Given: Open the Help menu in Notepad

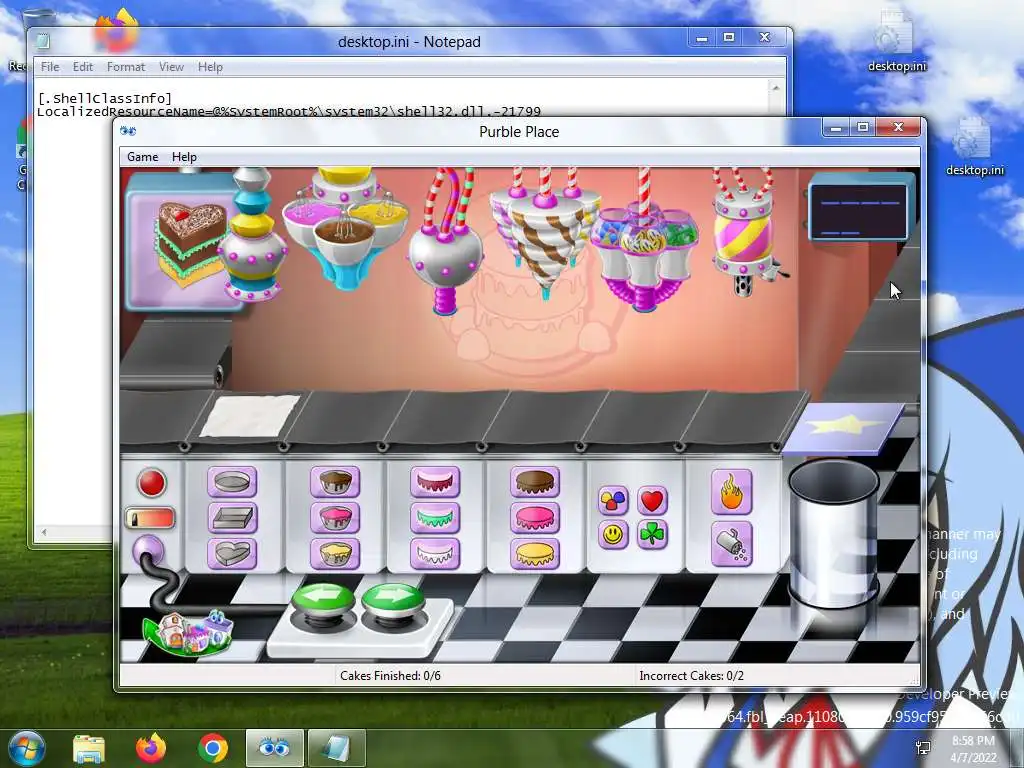Looking at the screenshot, I should pyautogui.click(x=210, y=67).
